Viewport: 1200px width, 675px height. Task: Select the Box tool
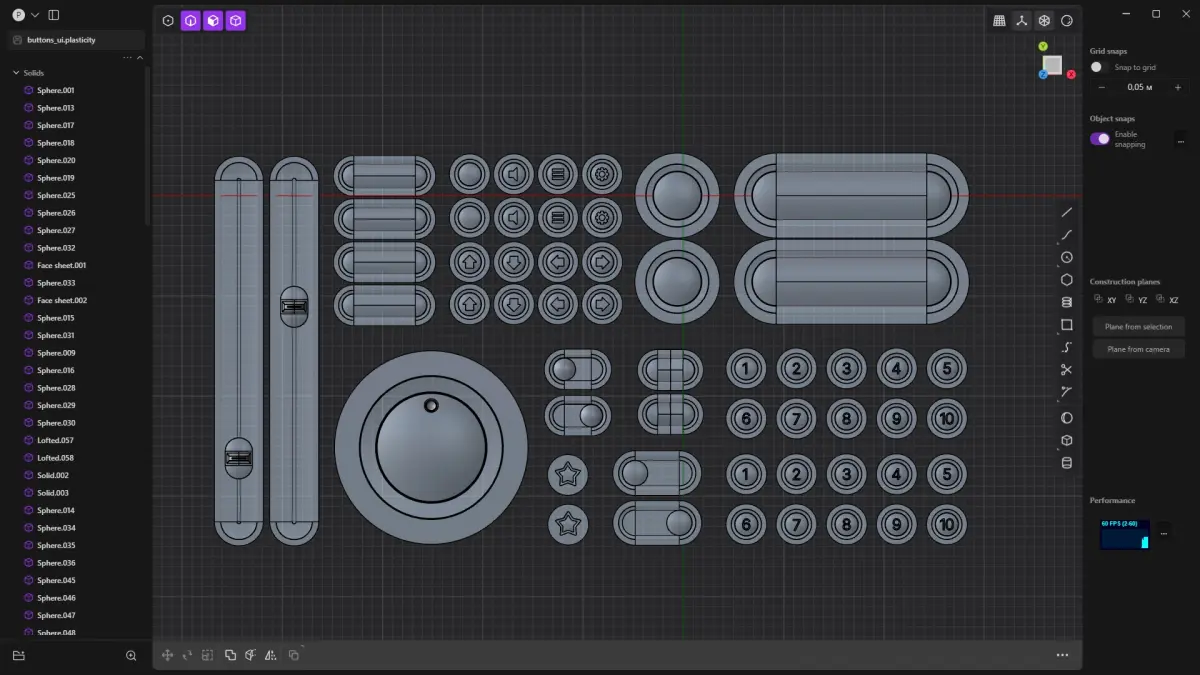tap(1067, 440)
